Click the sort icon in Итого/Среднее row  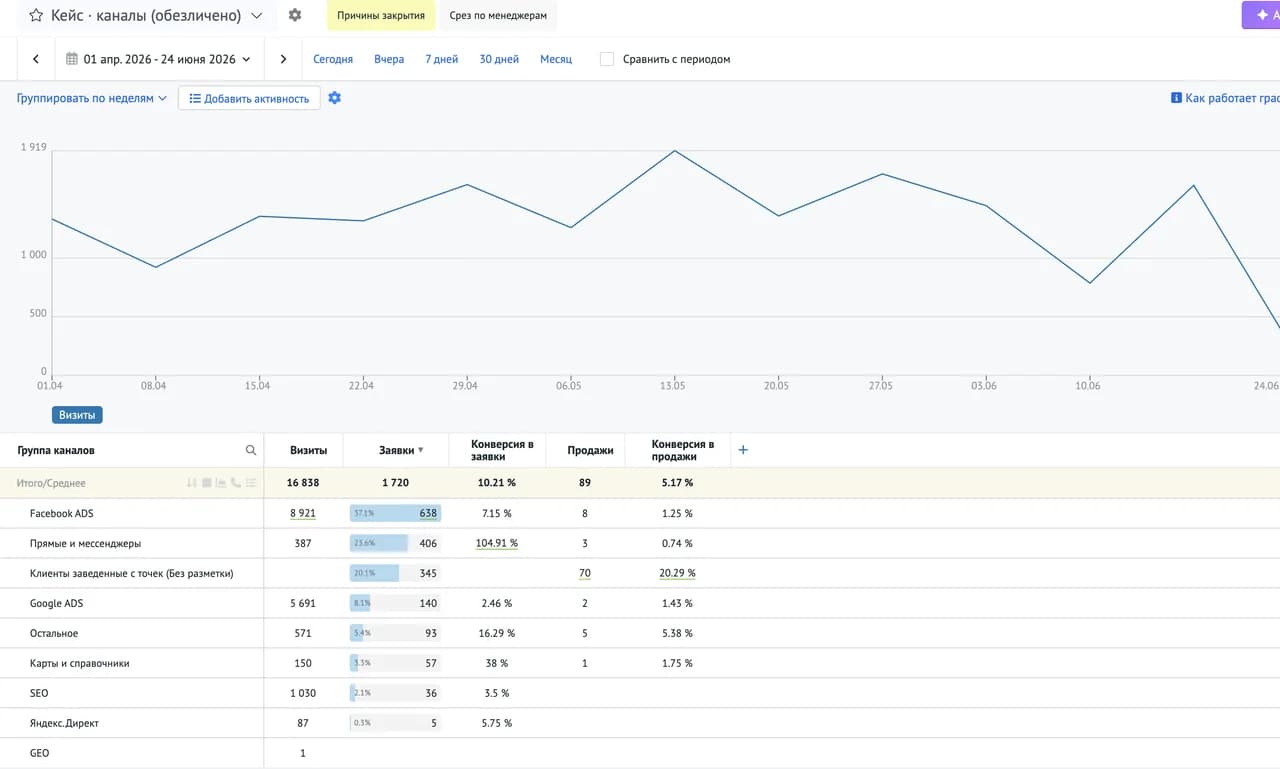192,483
